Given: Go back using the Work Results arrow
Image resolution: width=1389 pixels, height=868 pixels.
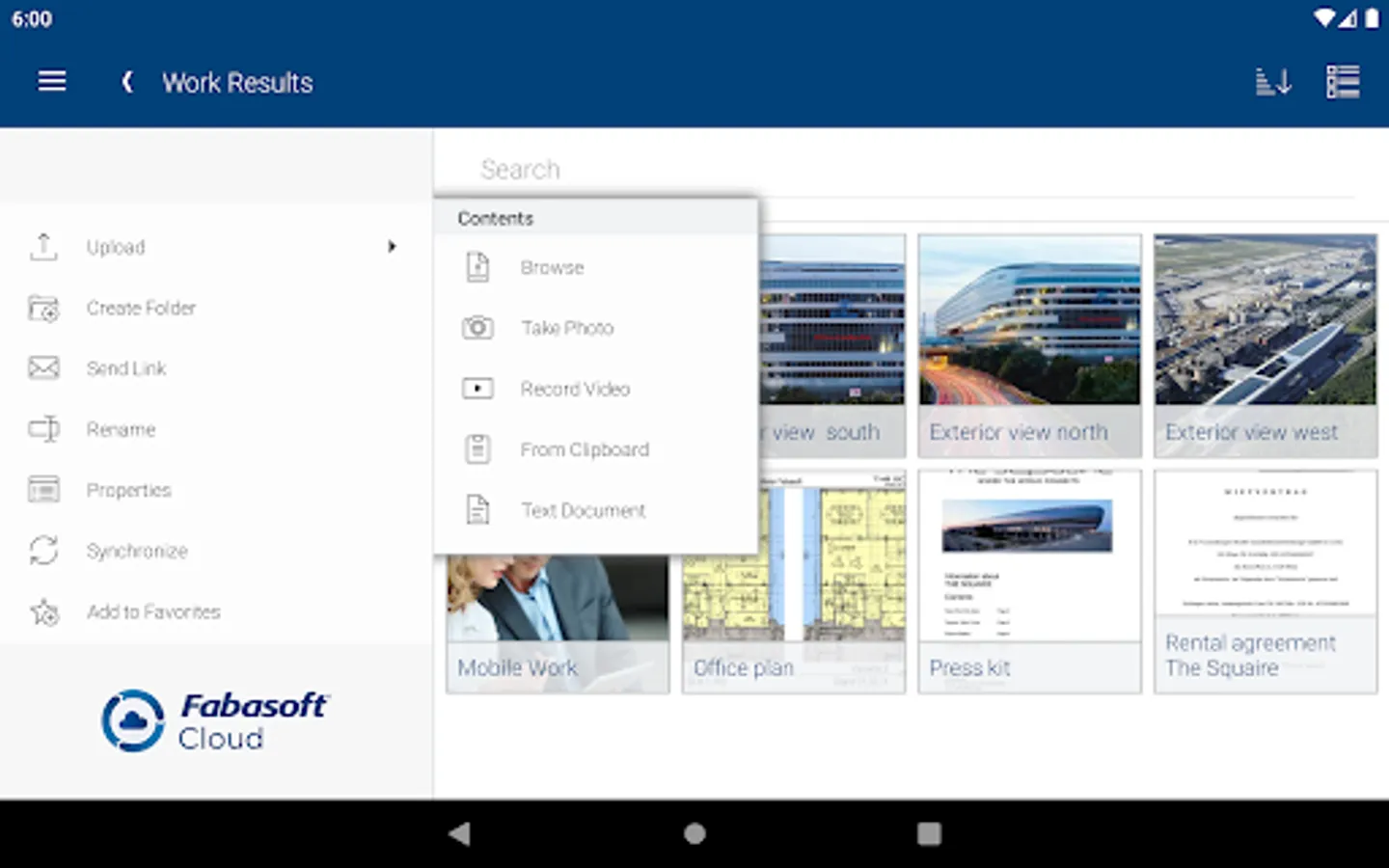Looking at the screenshot, I should click(x=126, y=82).
